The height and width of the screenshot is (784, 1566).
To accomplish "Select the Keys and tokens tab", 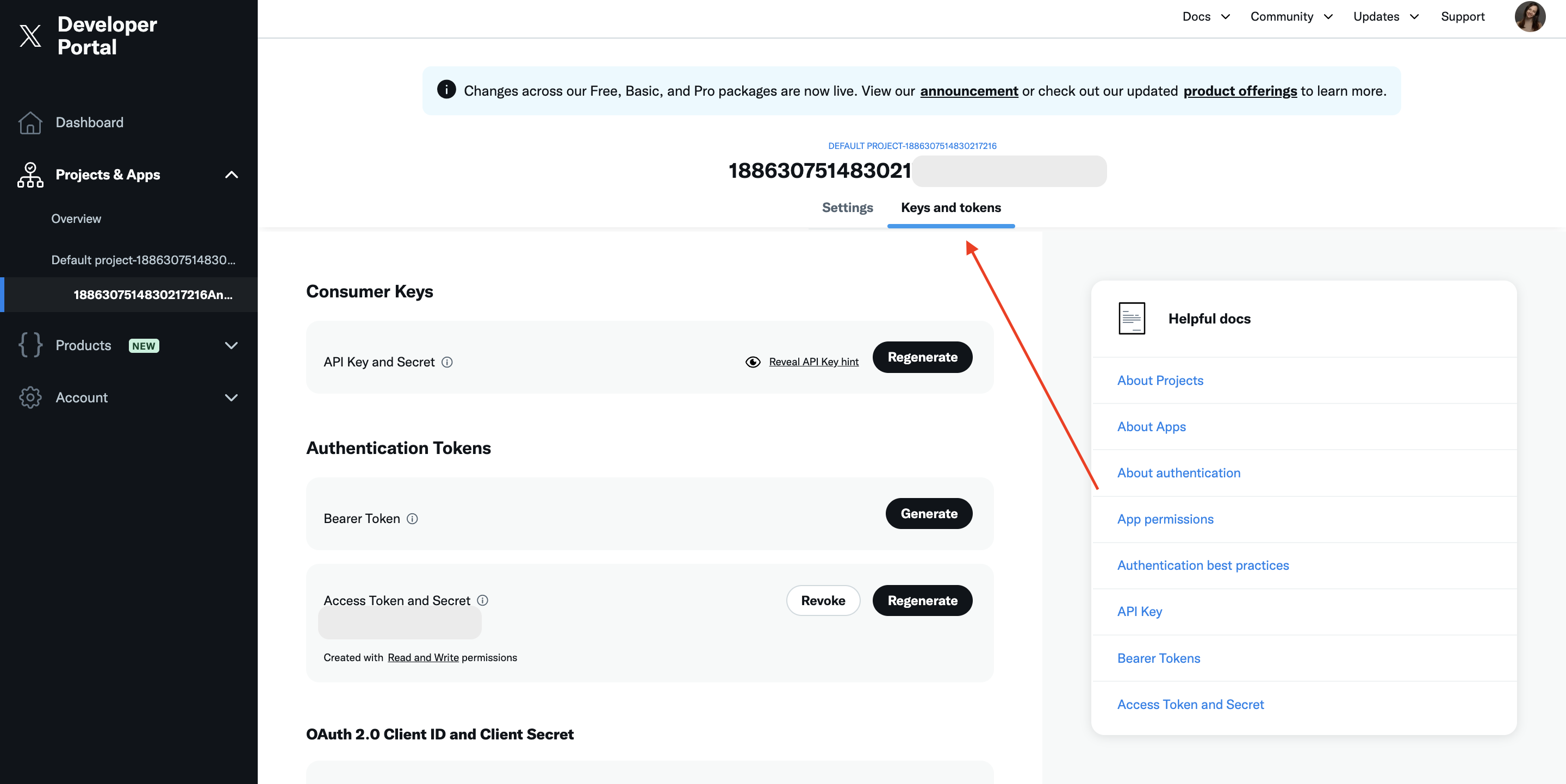I will (x=950, y=208).
